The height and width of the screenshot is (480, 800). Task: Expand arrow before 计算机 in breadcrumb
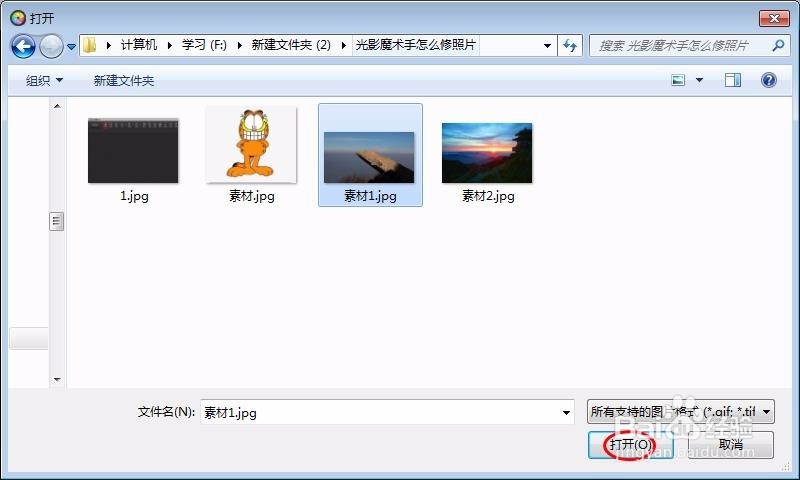pyautogui.click(x=109, y=45)
